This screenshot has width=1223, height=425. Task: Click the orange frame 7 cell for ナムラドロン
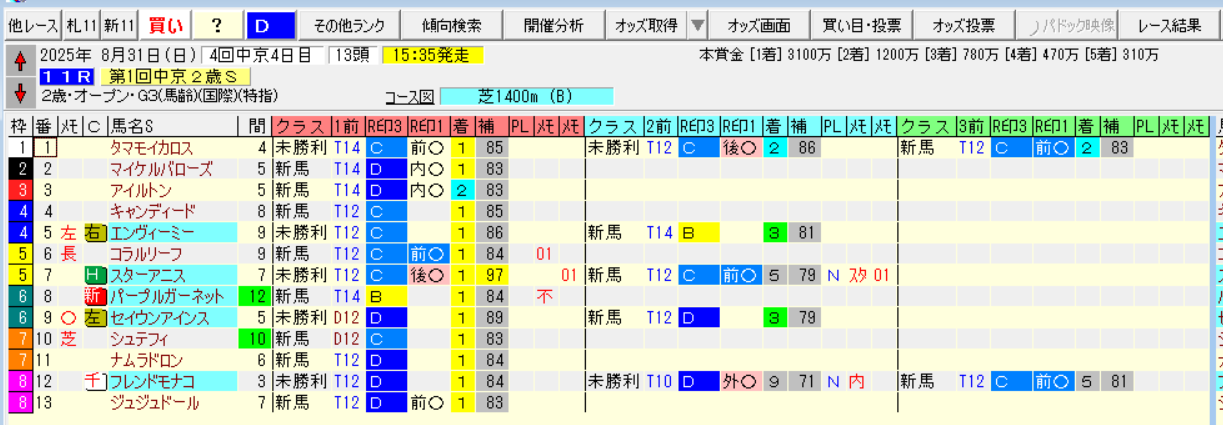(x=19, y=361)
